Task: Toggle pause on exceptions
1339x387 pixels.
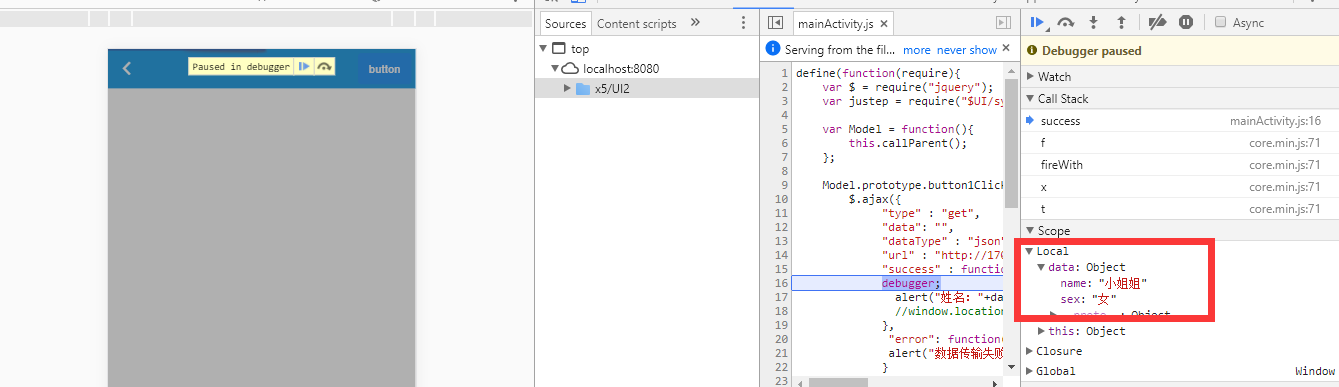Action: 1186,22
